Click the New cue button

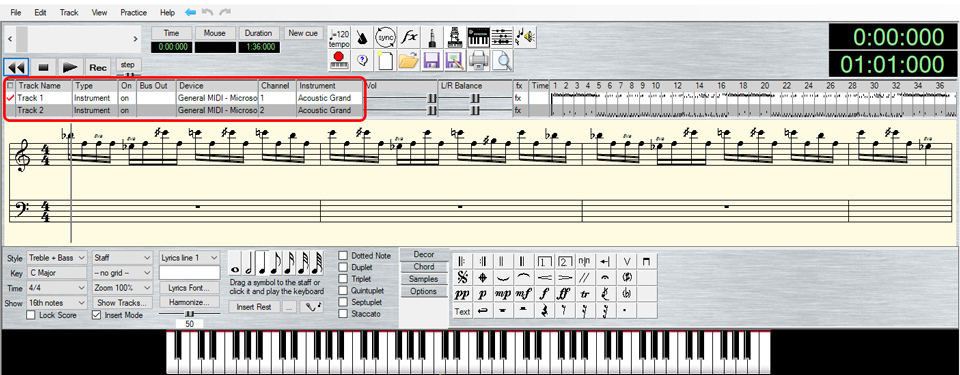pos(303,33)
